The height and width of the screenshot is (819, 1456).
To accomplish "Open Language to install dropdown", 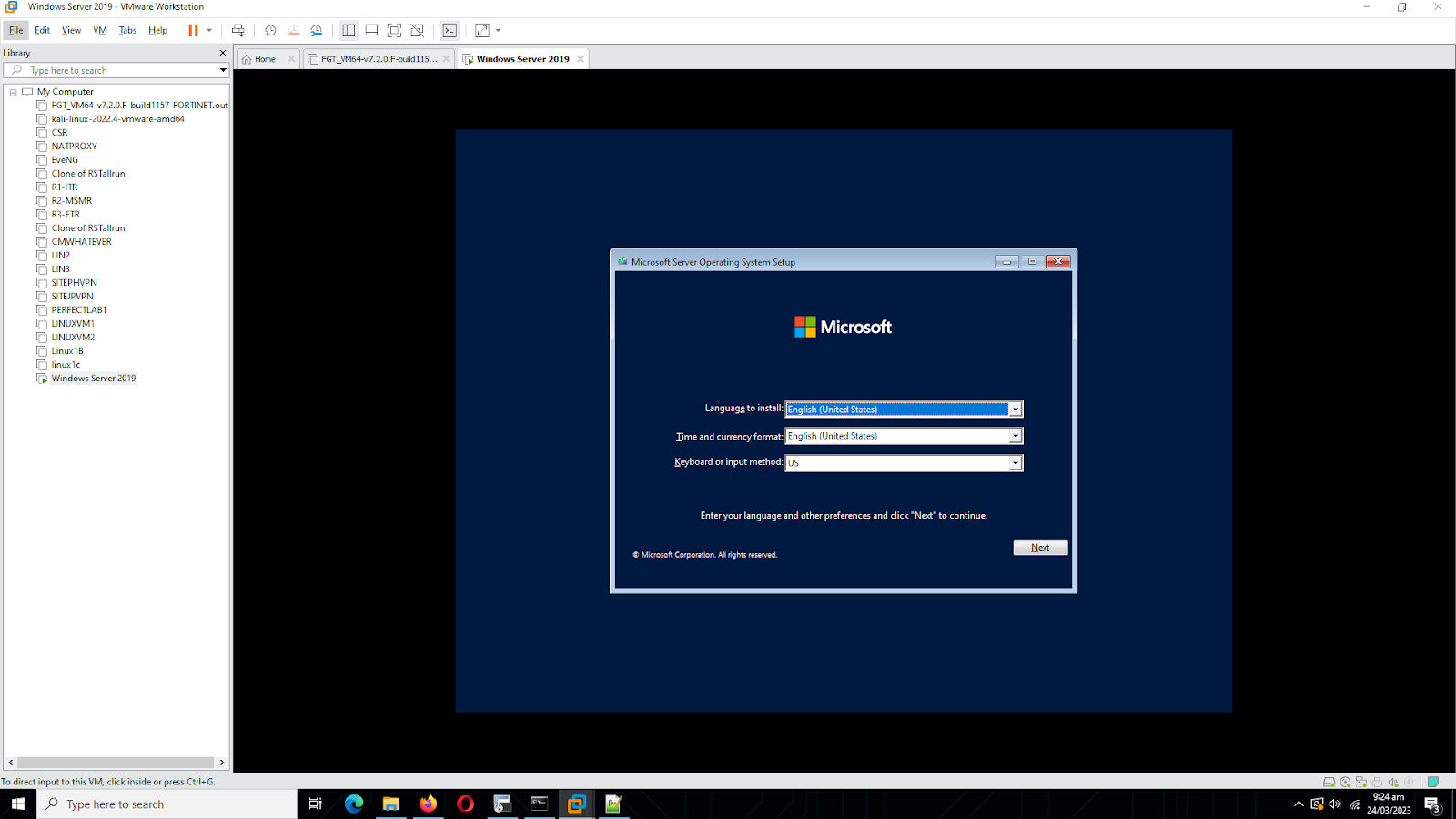I will pyautogui.click(x=1016, y=409).
